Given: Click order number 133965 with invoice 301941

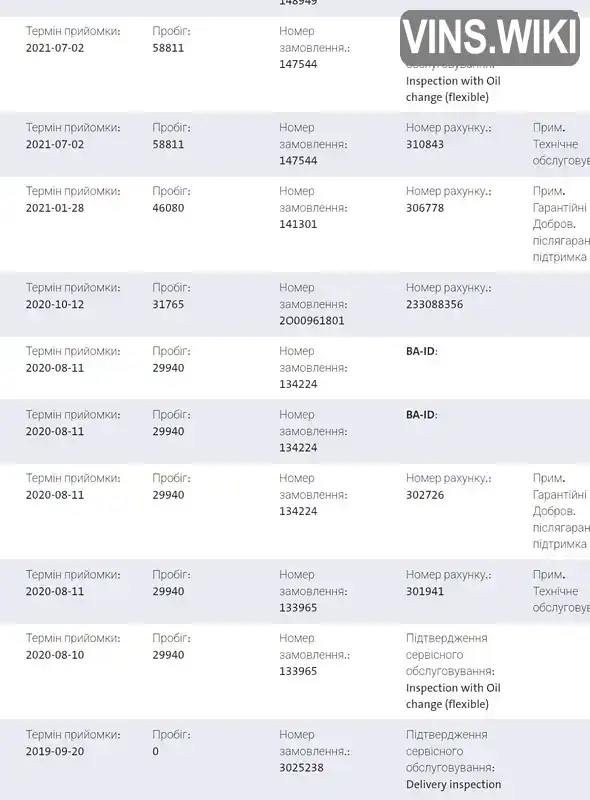Looking at the screenshot, I should pos(298,608).
